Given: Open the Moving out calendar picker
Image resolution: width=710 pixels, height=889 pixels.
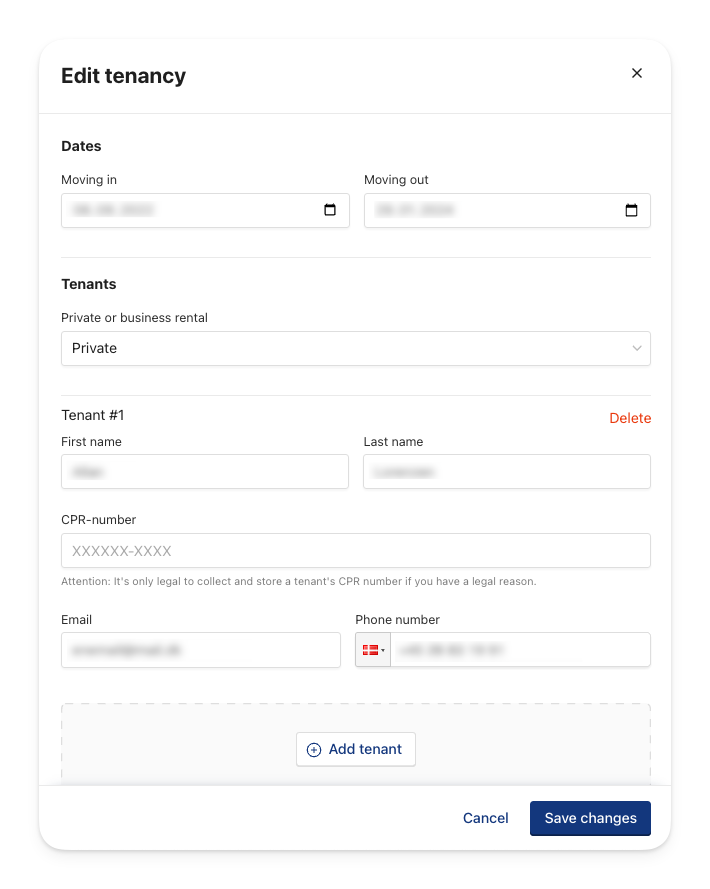Looking at the screenshot, I should (631, 210).
